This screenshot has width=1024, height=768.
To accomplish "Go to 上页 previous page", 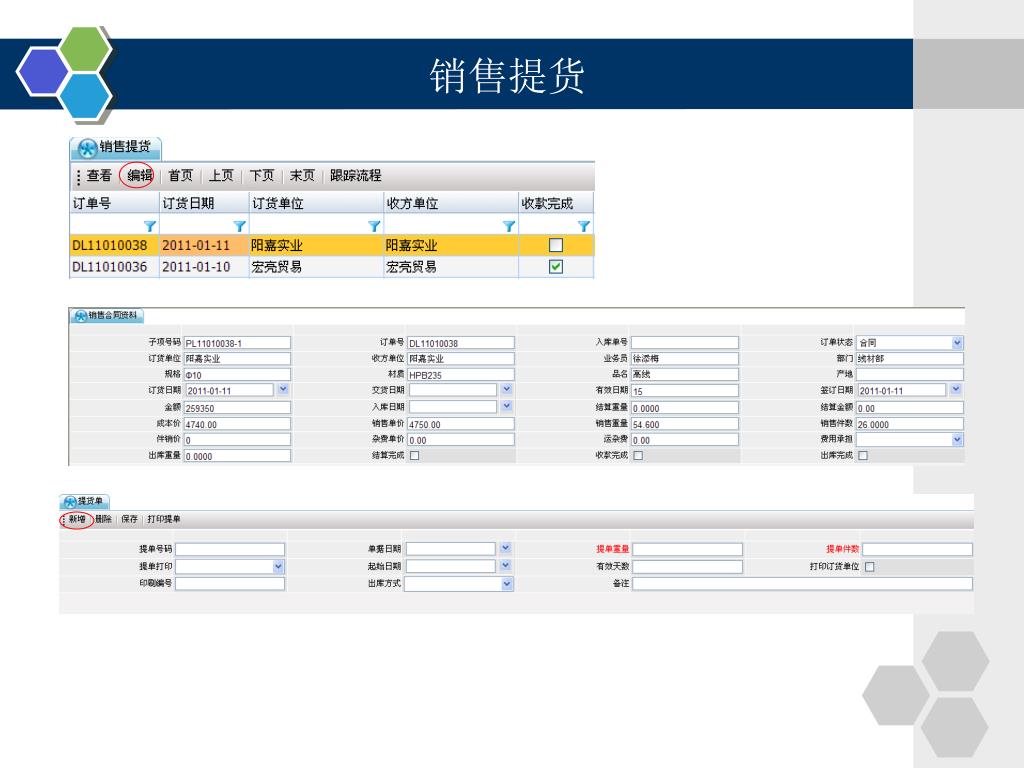I will [221, 176].
